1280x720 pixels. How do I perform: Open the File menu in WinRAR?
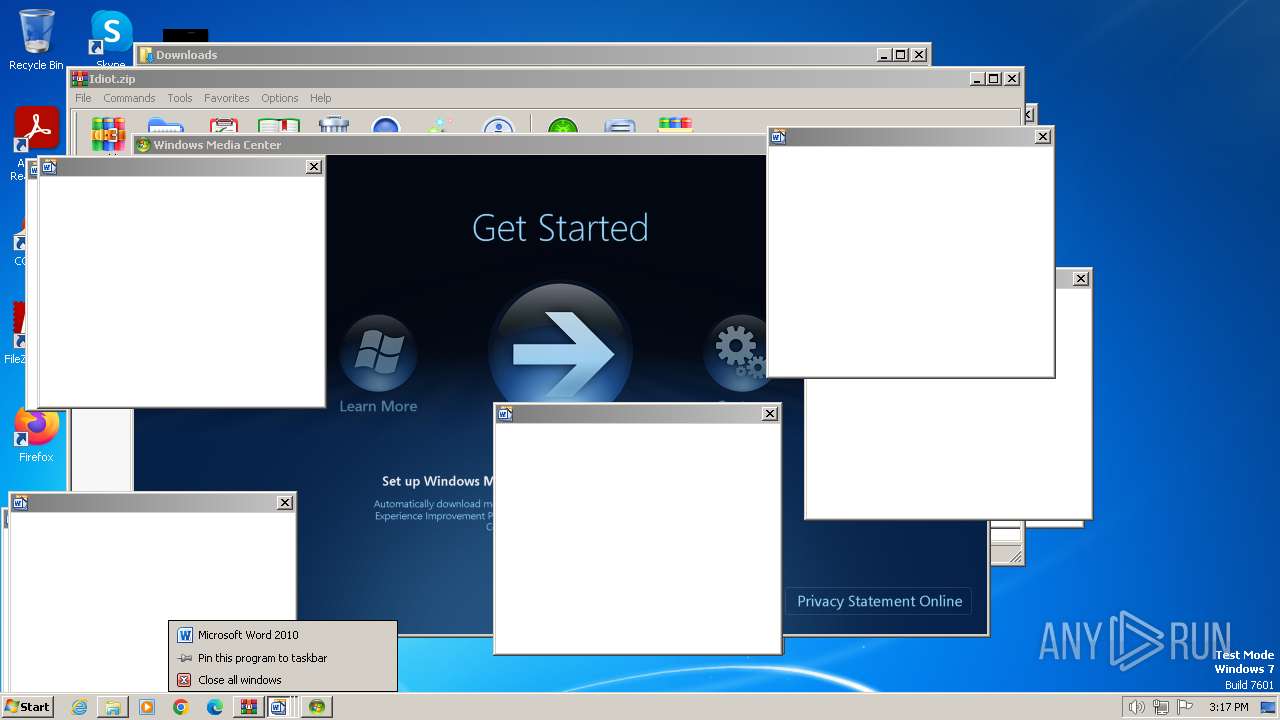coord(83,98)
